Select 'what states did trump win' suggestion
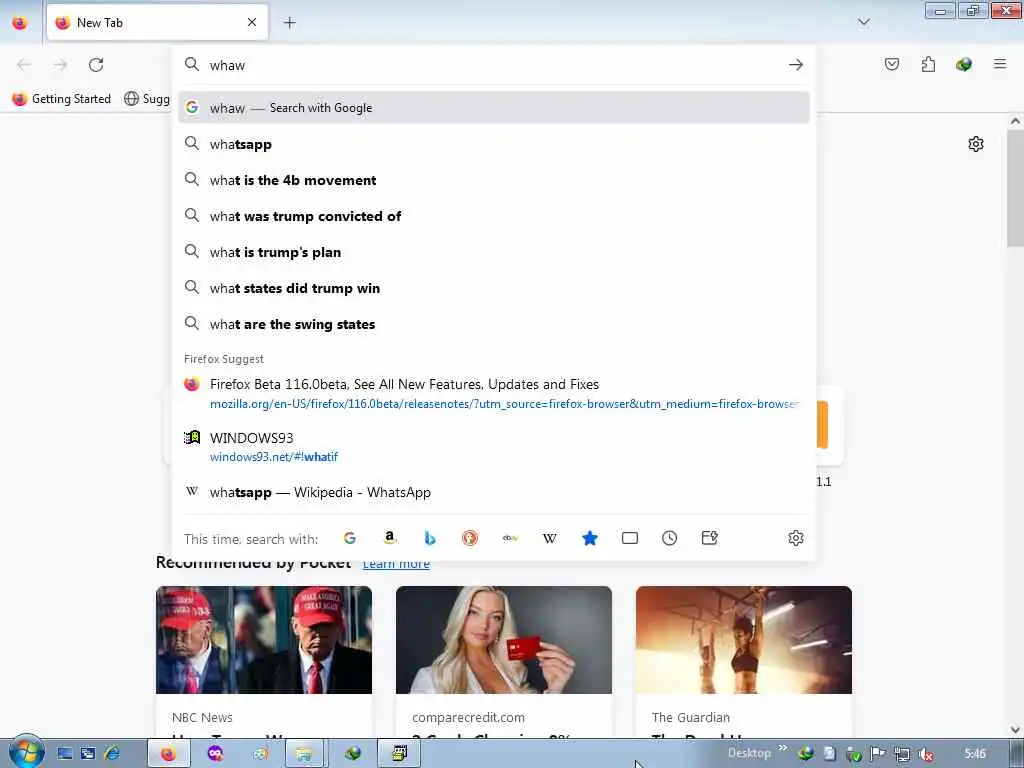 494,288
